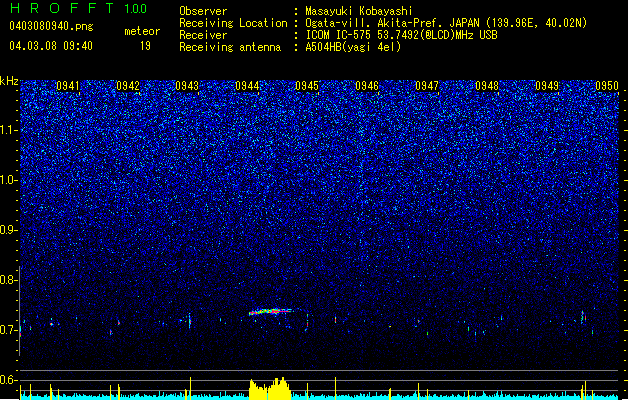The height and width of the screenshot is (400, 629).
Task: Click time marker 0948
Action: 487,86
